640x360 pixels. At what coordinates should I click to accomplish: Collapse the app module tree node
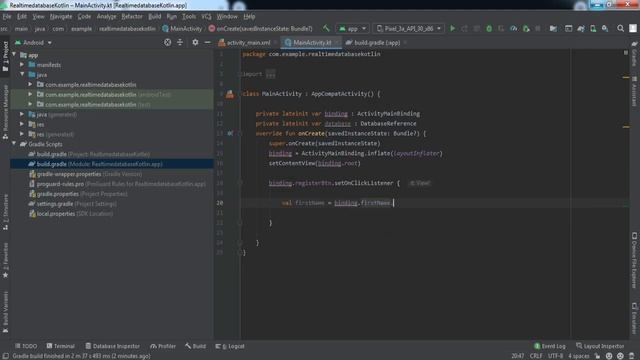pyautogui.click(x=14, y=54)
